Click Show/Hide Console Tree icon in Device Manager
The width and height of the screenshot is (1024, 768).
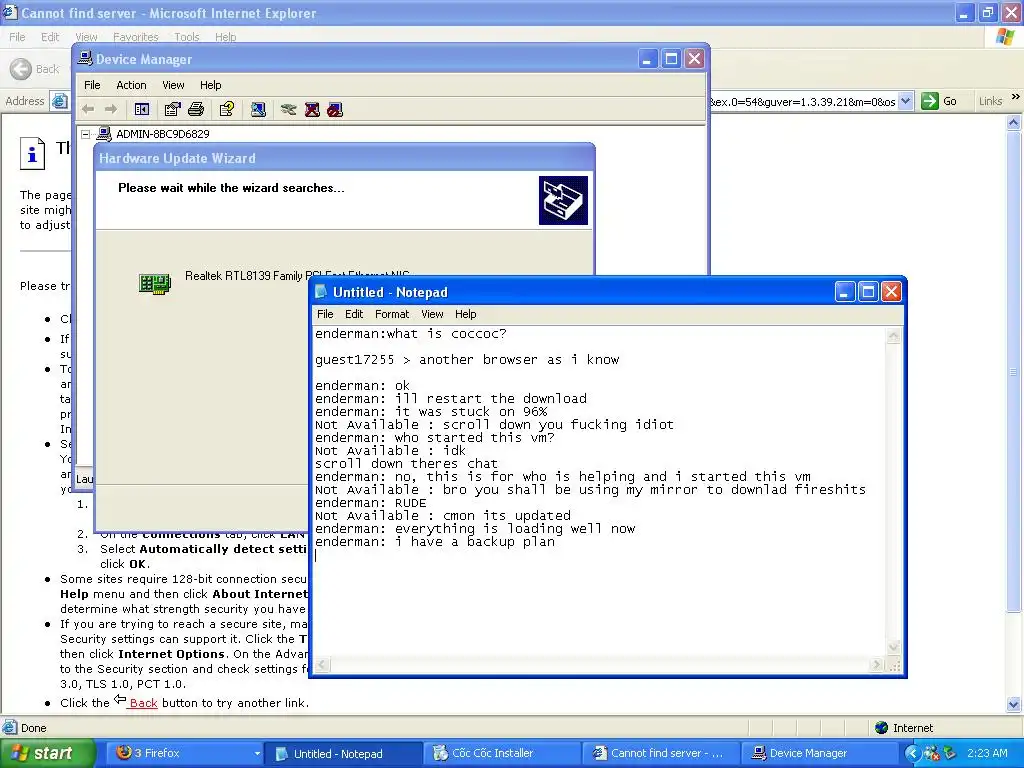click(x=142, y=110)
